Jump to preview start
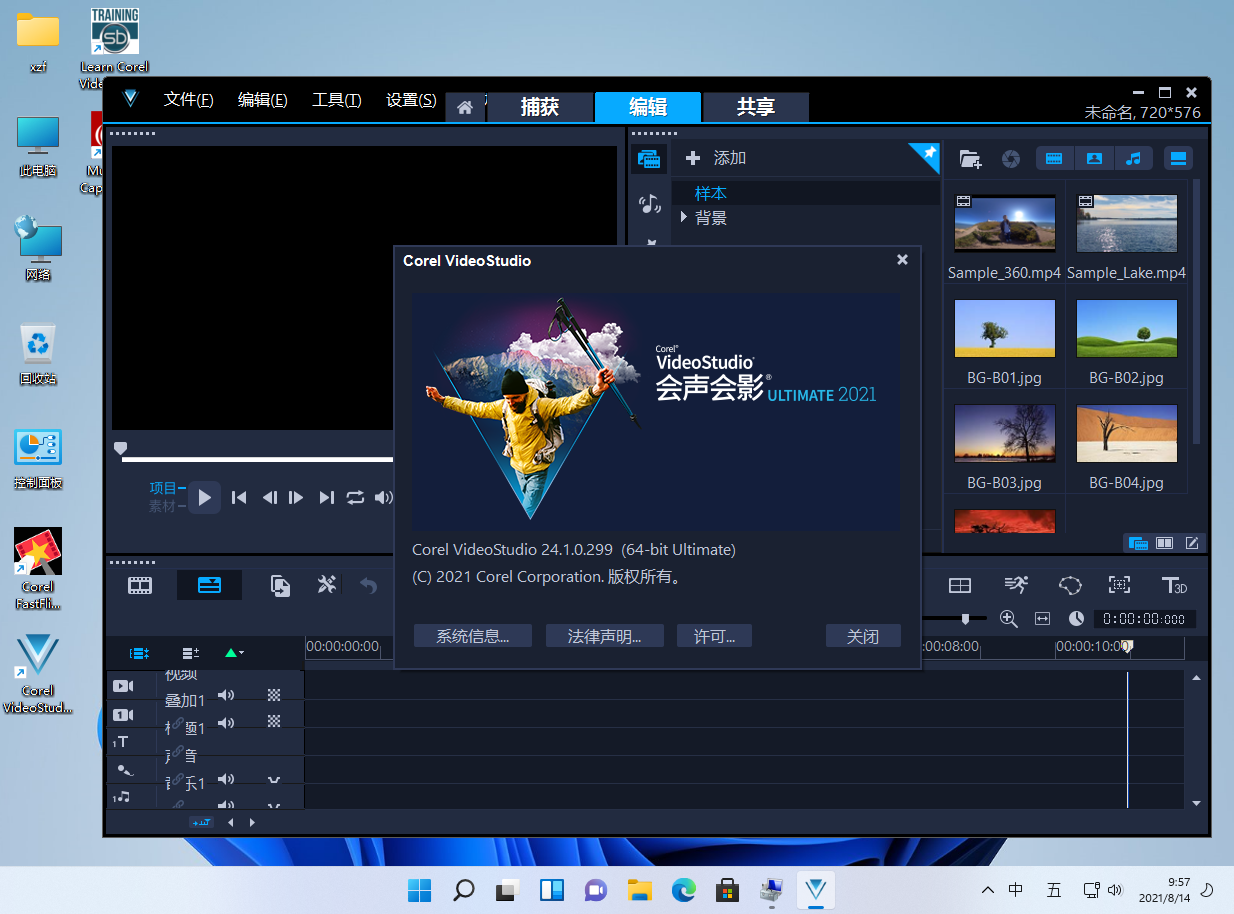 (239, 497)
